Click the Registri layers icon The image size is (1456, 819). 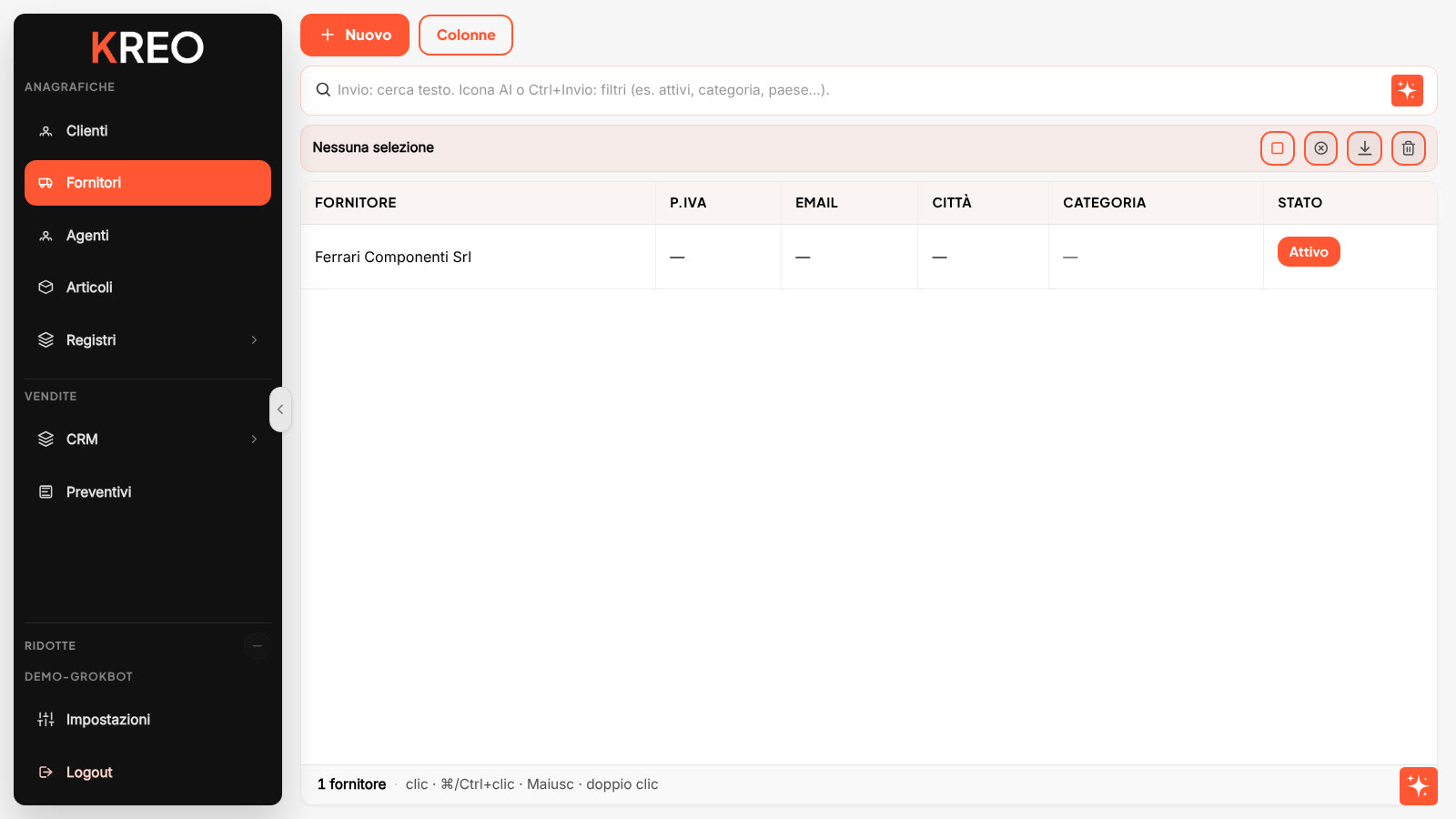coord(45,340)
